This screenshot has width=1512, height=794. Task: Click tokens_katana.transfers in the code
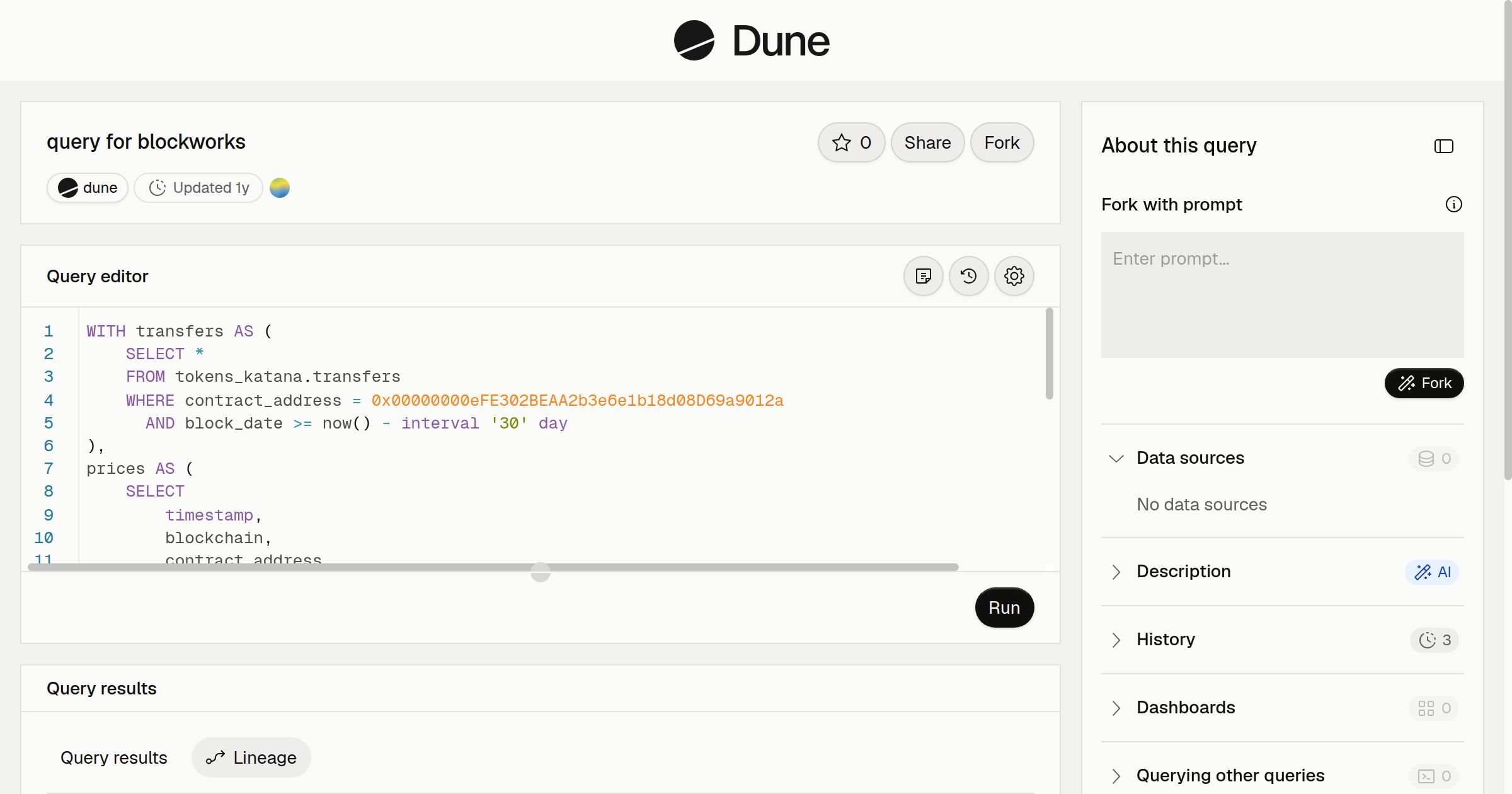[x=287, y=377]
